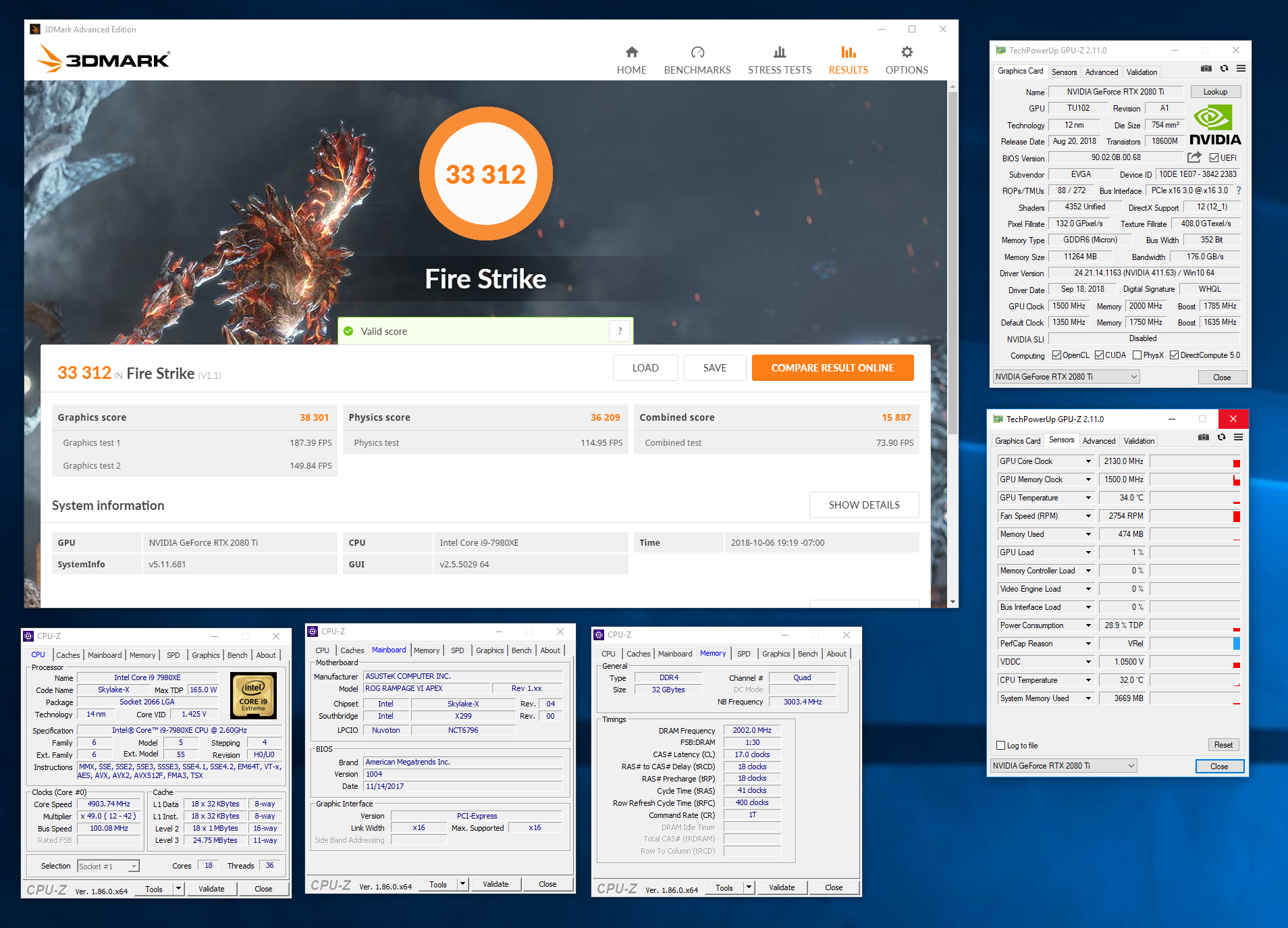This screenshot has height=928, width=1288.
Task: Click the Load button in 3DMark
Action: [x=645, y=368]
